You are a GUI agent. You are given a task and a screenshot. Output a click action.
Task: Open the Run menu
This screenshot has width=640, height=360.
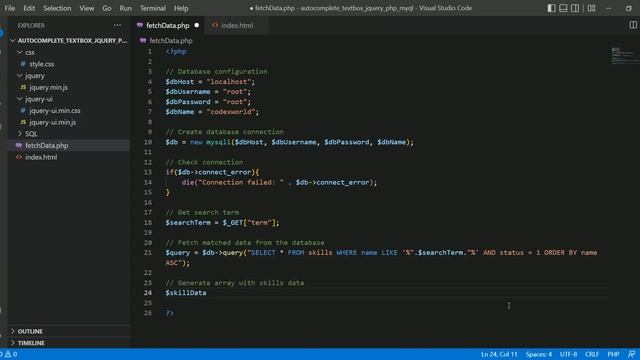pos(126,8)
